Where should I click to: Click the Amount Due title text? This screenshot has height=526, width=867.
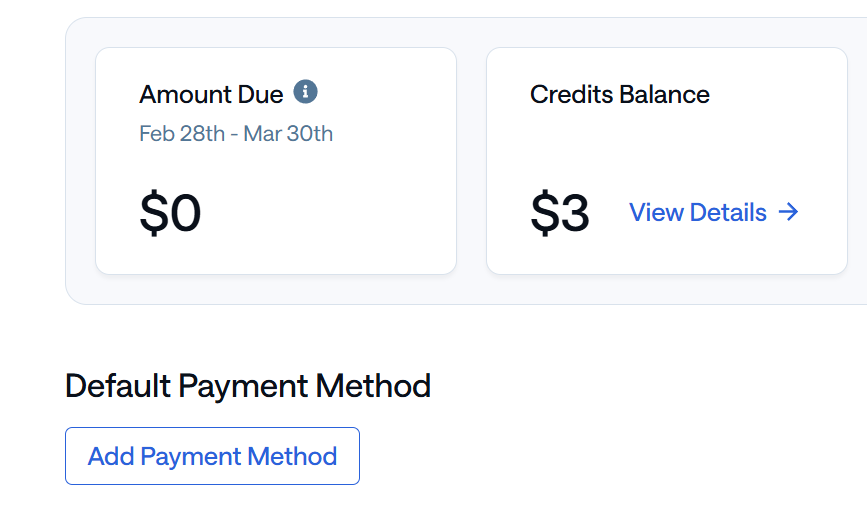(211, 95)
